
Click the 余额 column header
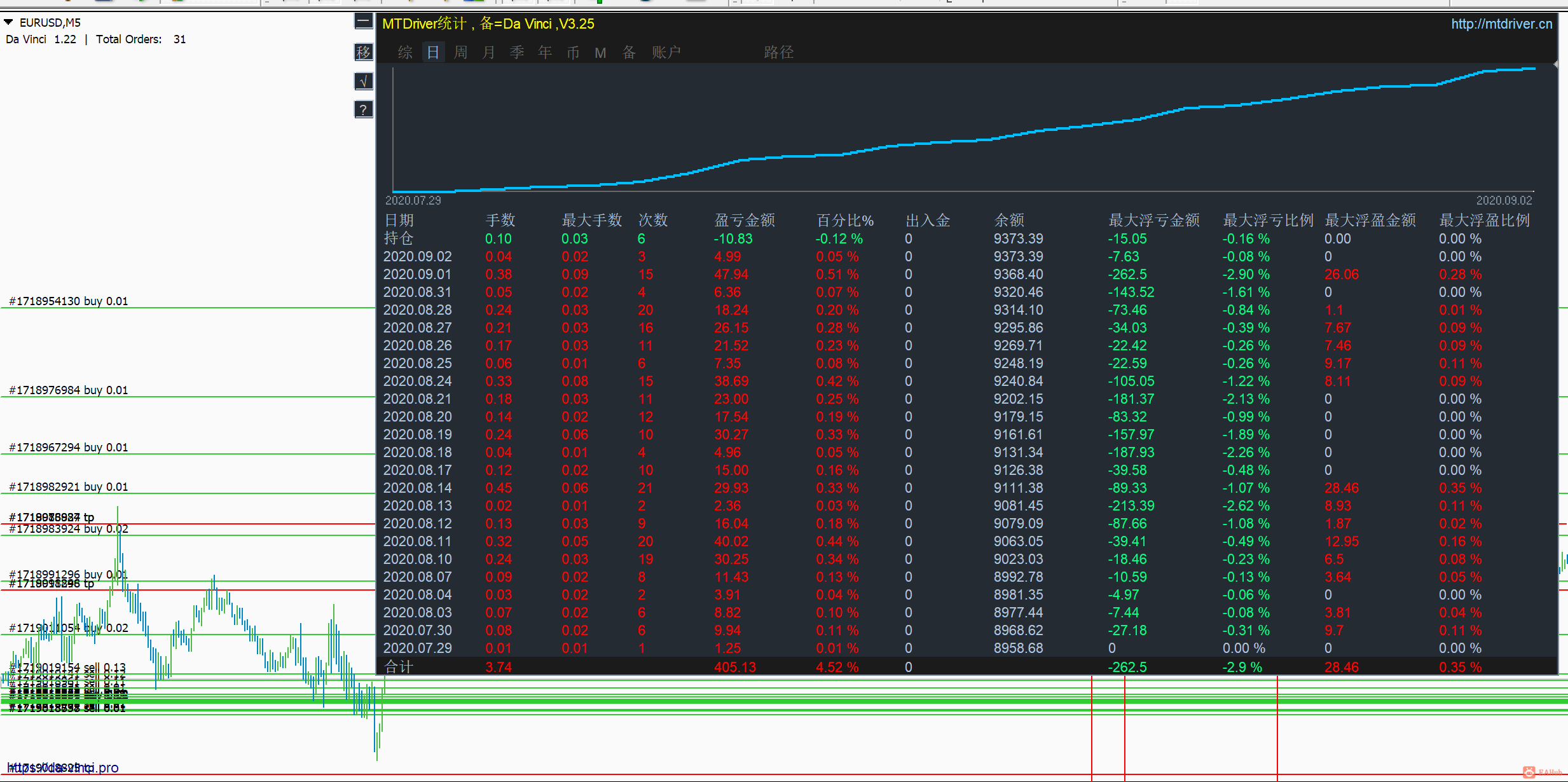pyautogui.click(x=1009, y=220)
